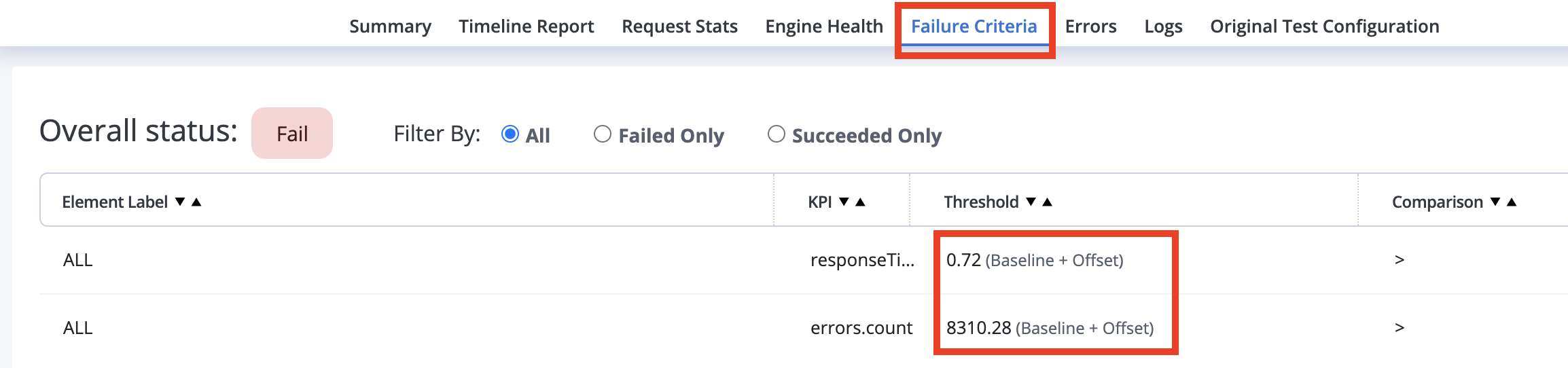Switch to Timeline Report tab
The height and width of the screenshot is (368, 1568).
[526, 26]
